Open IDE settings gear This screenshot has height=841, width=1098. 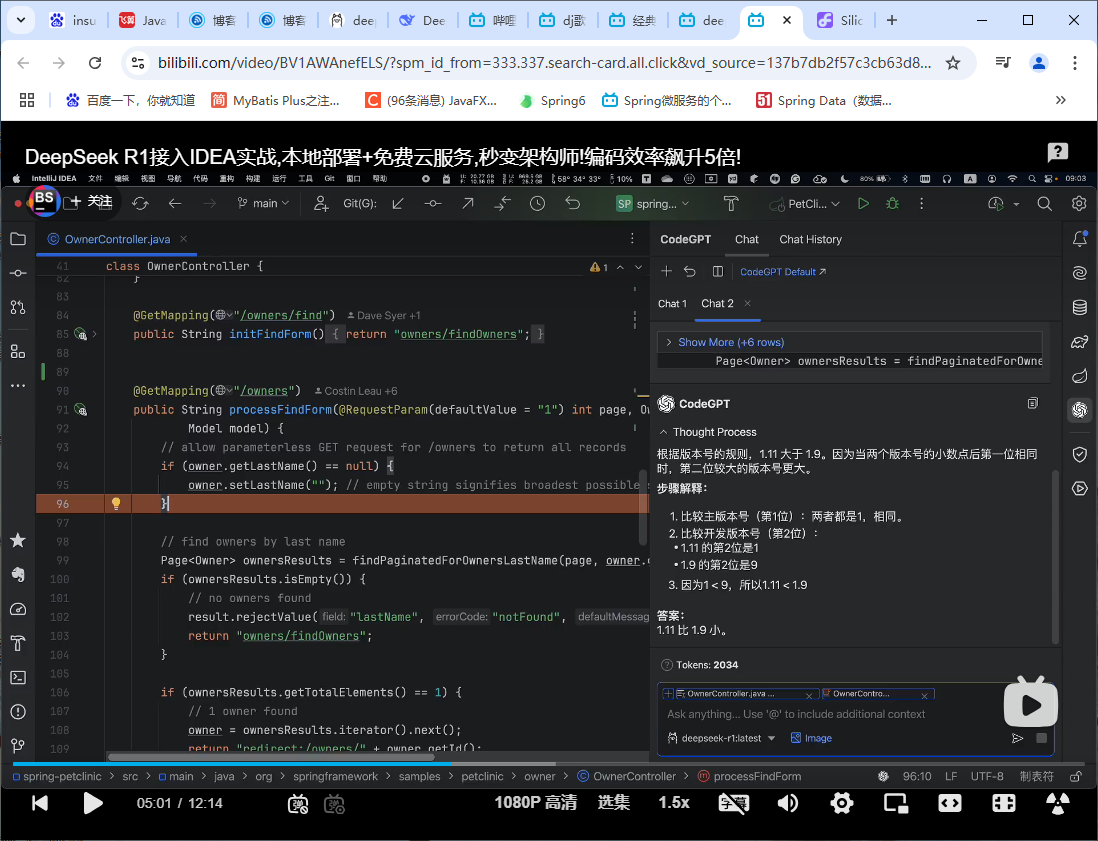[1078, 204]
